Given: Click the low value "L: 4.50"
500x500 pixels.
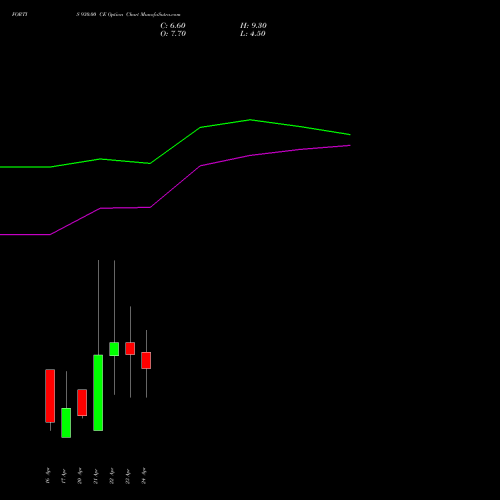Looking at the screenshot, I should click(253, 34).
